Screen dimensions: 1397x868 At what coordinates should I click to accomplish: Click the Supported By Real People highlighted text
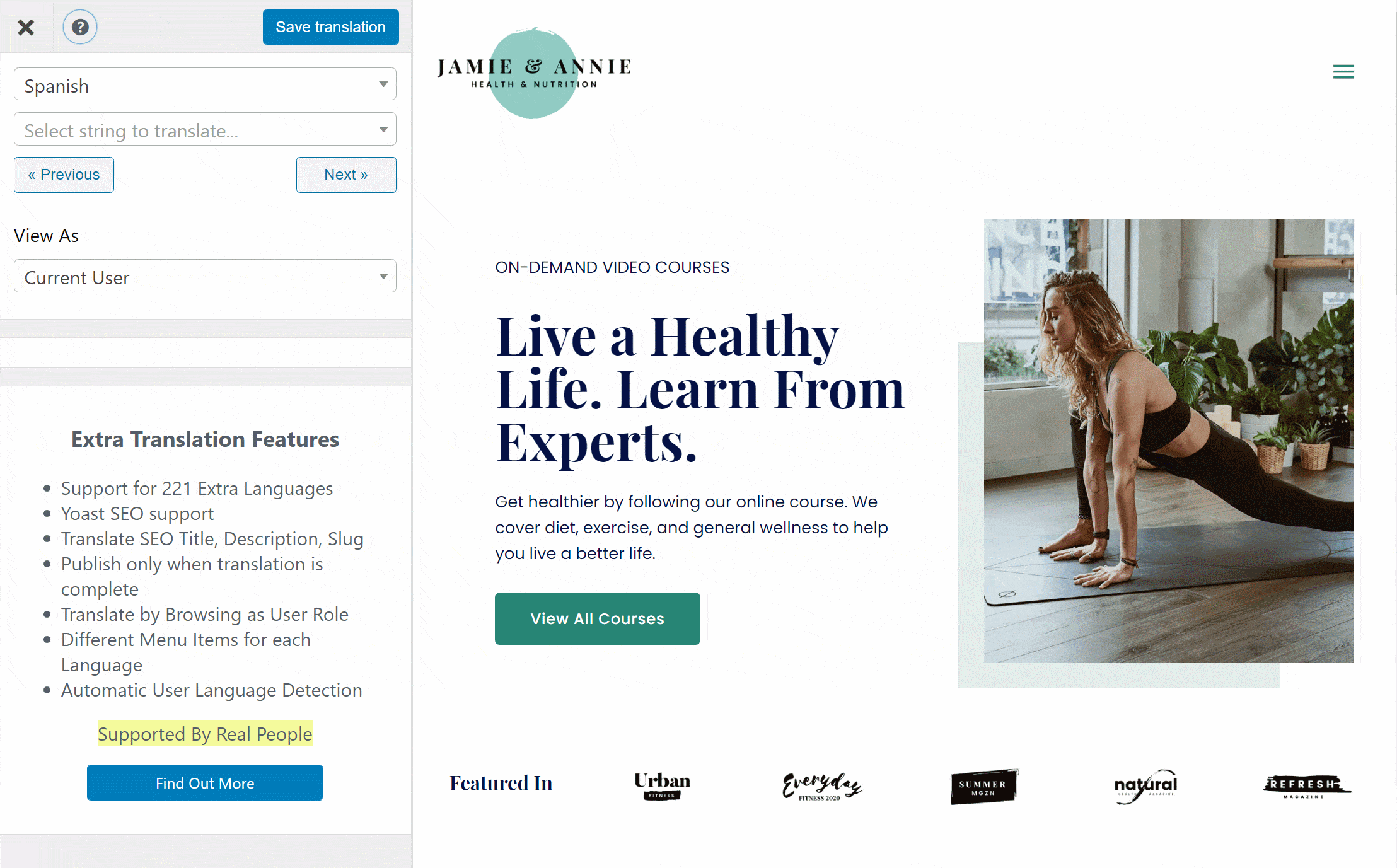point(205,733)
